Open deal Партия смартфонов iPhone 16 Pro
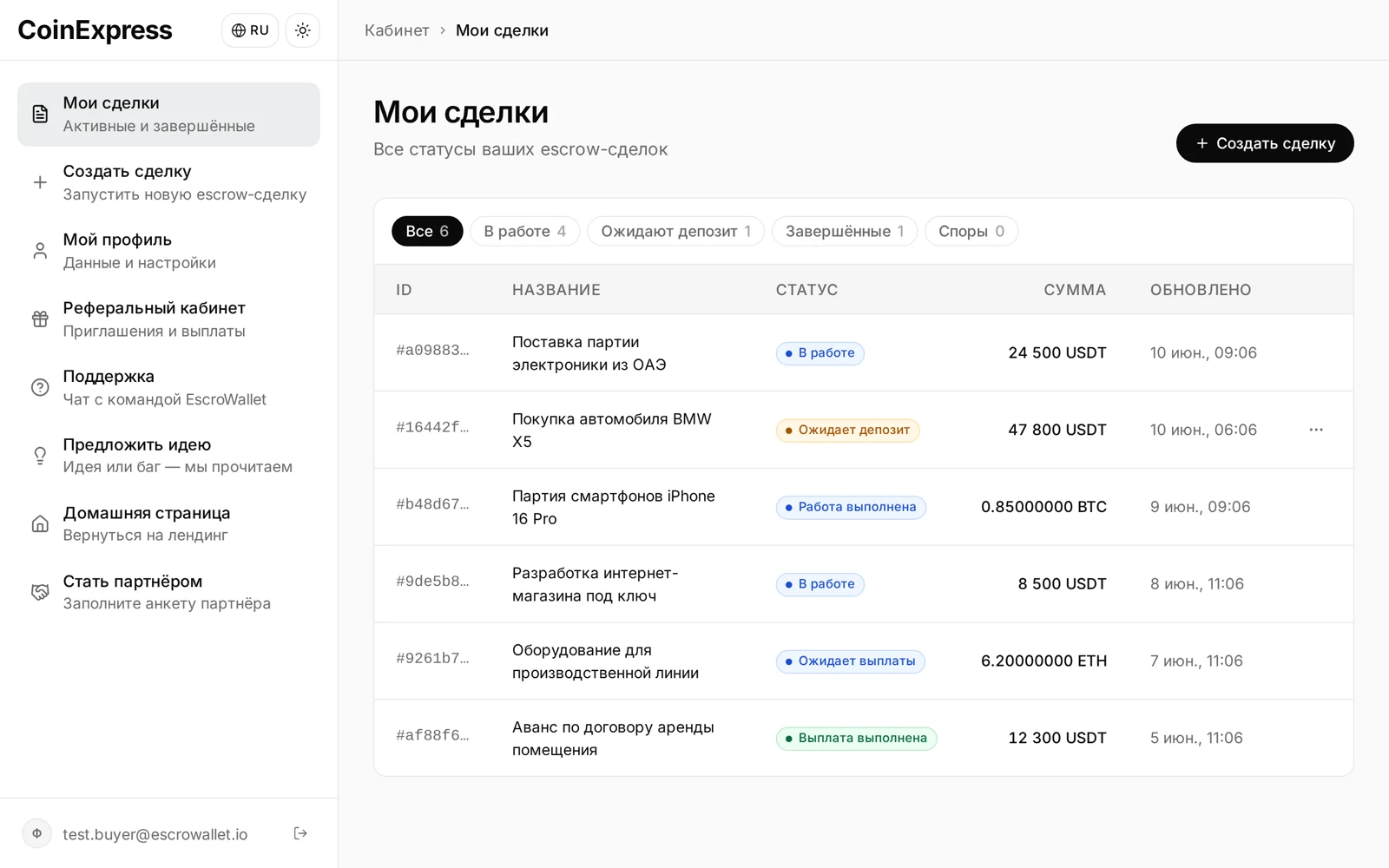Image resolution: width=1389 pixels, height=868 pixels. pyautogui.click(x=614, y=507)
